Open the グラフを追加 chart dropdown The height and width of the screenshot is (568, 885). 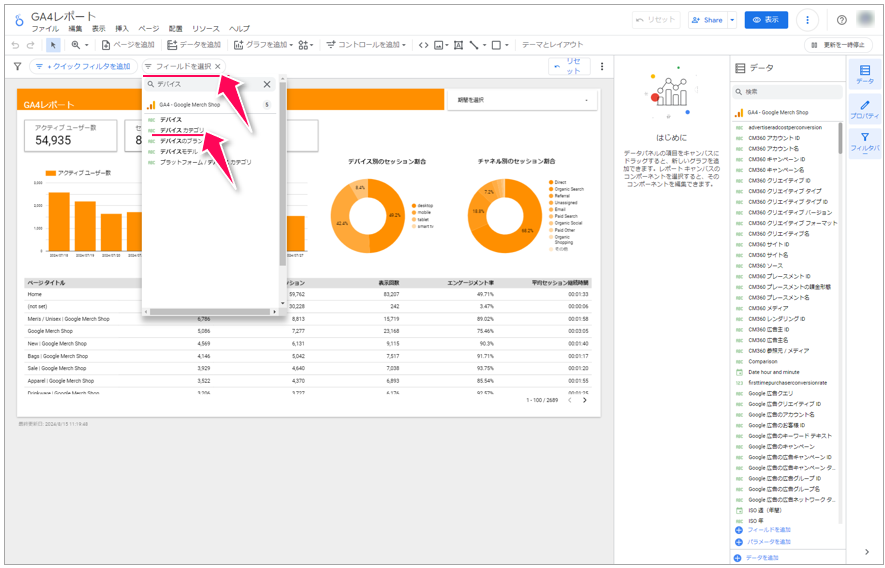pos(264,45)
